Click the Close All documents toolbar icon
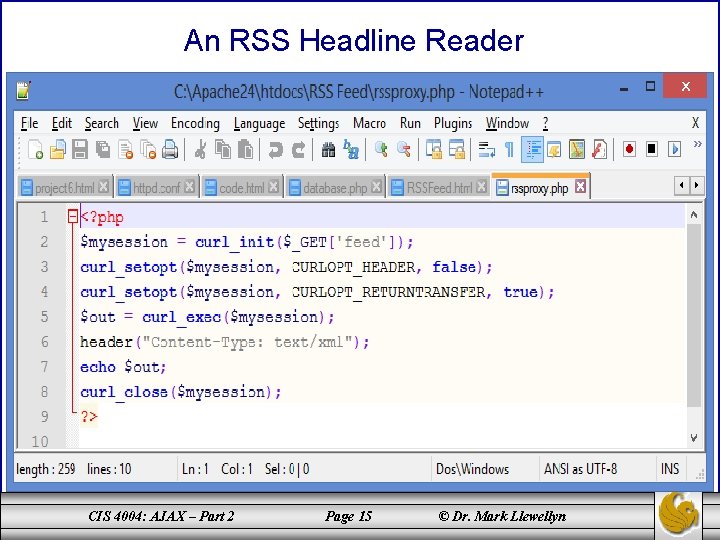 148,150
